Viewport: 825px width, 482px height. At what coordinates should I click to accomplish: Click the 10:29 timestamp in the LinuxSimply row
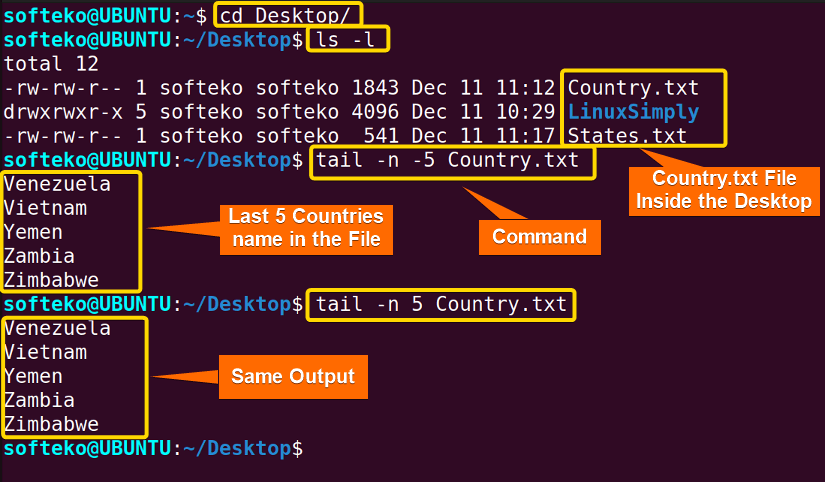tap(525, 112)
